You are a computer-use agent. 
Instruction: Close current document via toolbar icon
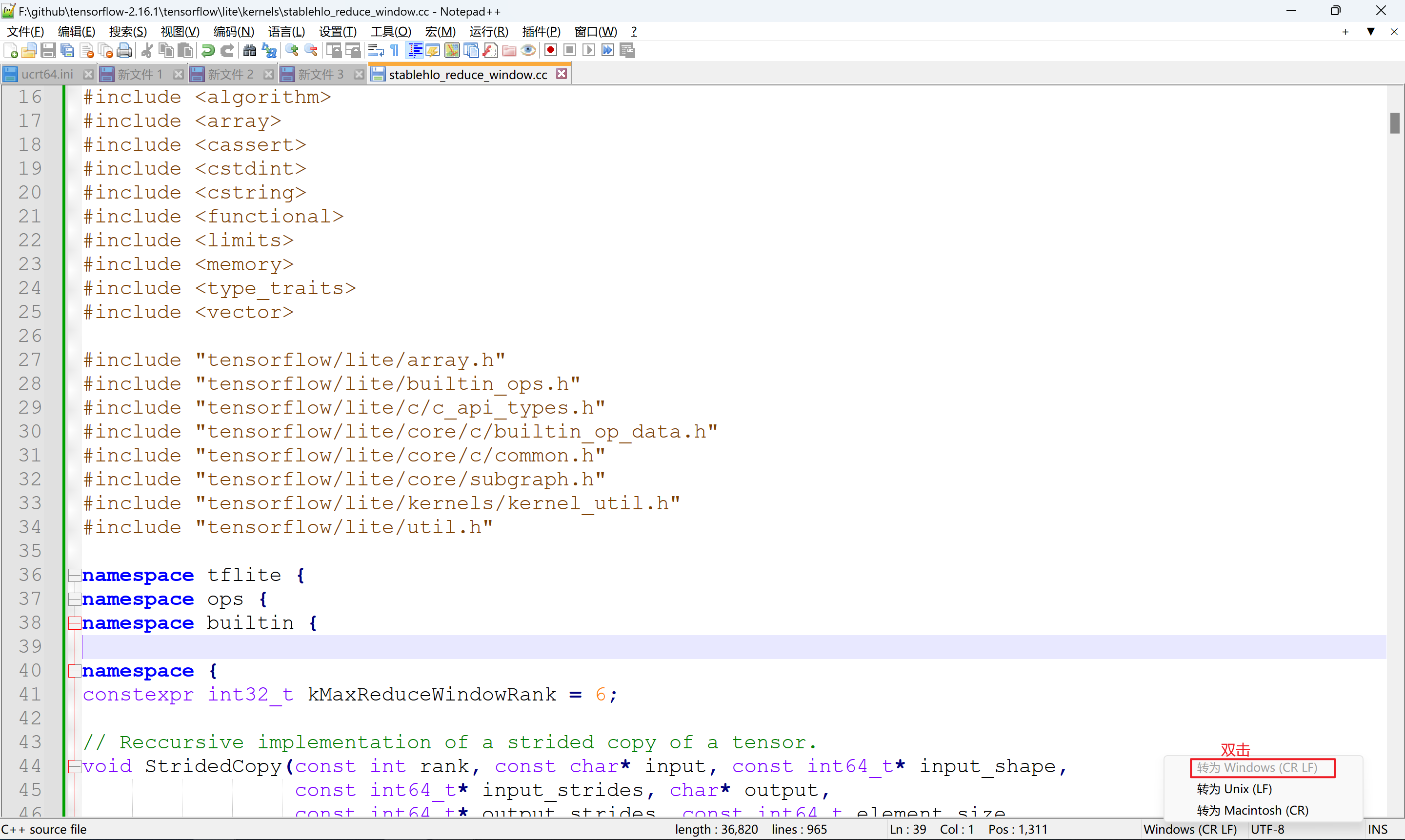click(x=87, y=51)
